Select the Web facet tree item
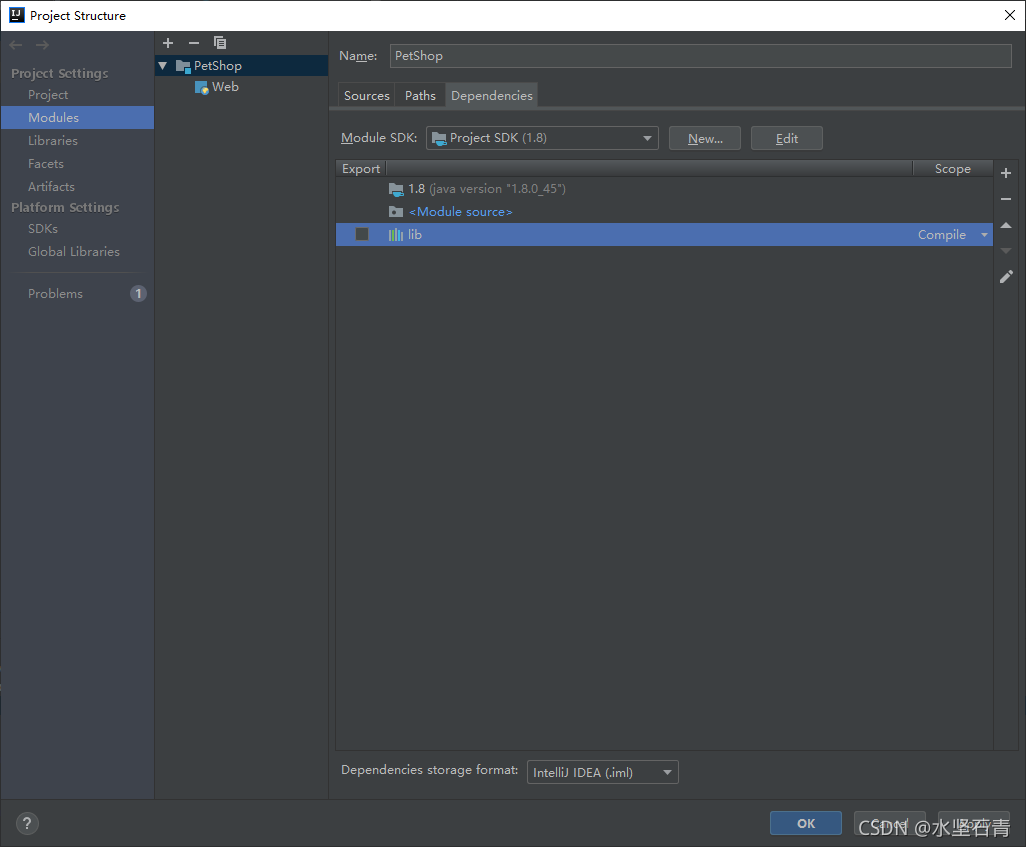1026x847 pixels. [225, 87]
